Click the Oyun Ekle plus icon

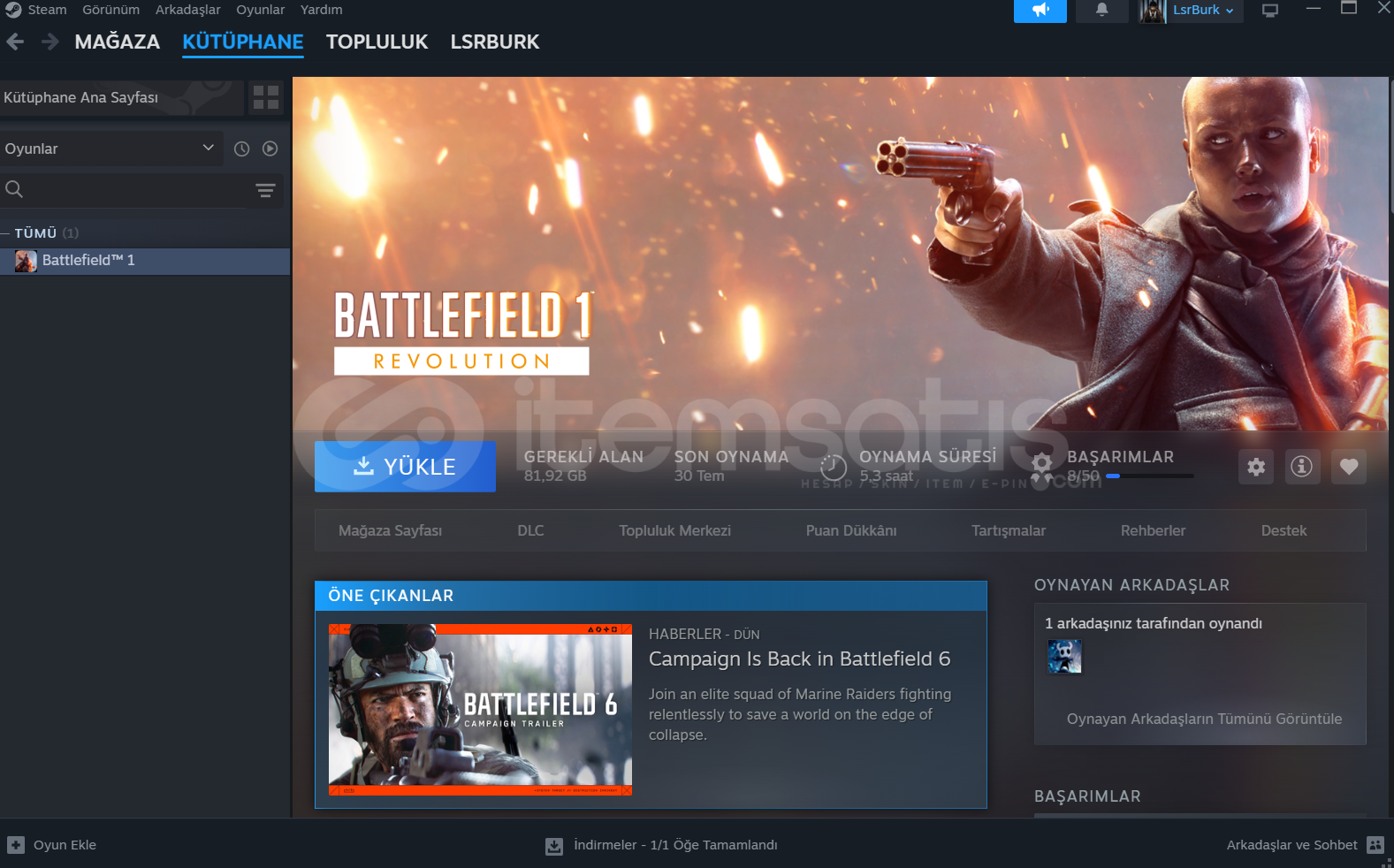(x=16, y=845)
